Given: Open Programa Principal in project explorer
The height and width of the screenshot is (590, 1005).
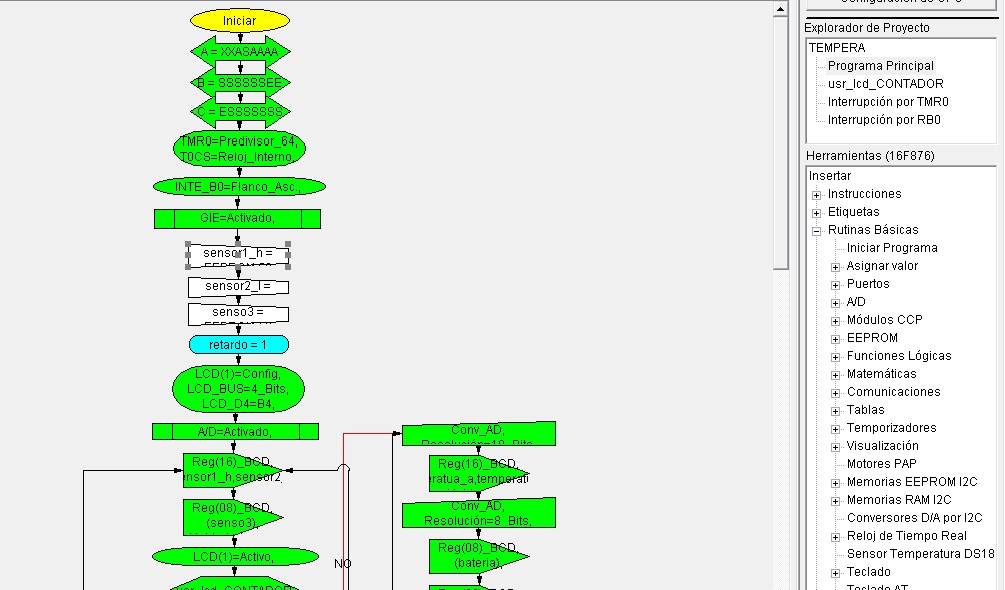Looking at the screenshot, I should click(881, 65).
